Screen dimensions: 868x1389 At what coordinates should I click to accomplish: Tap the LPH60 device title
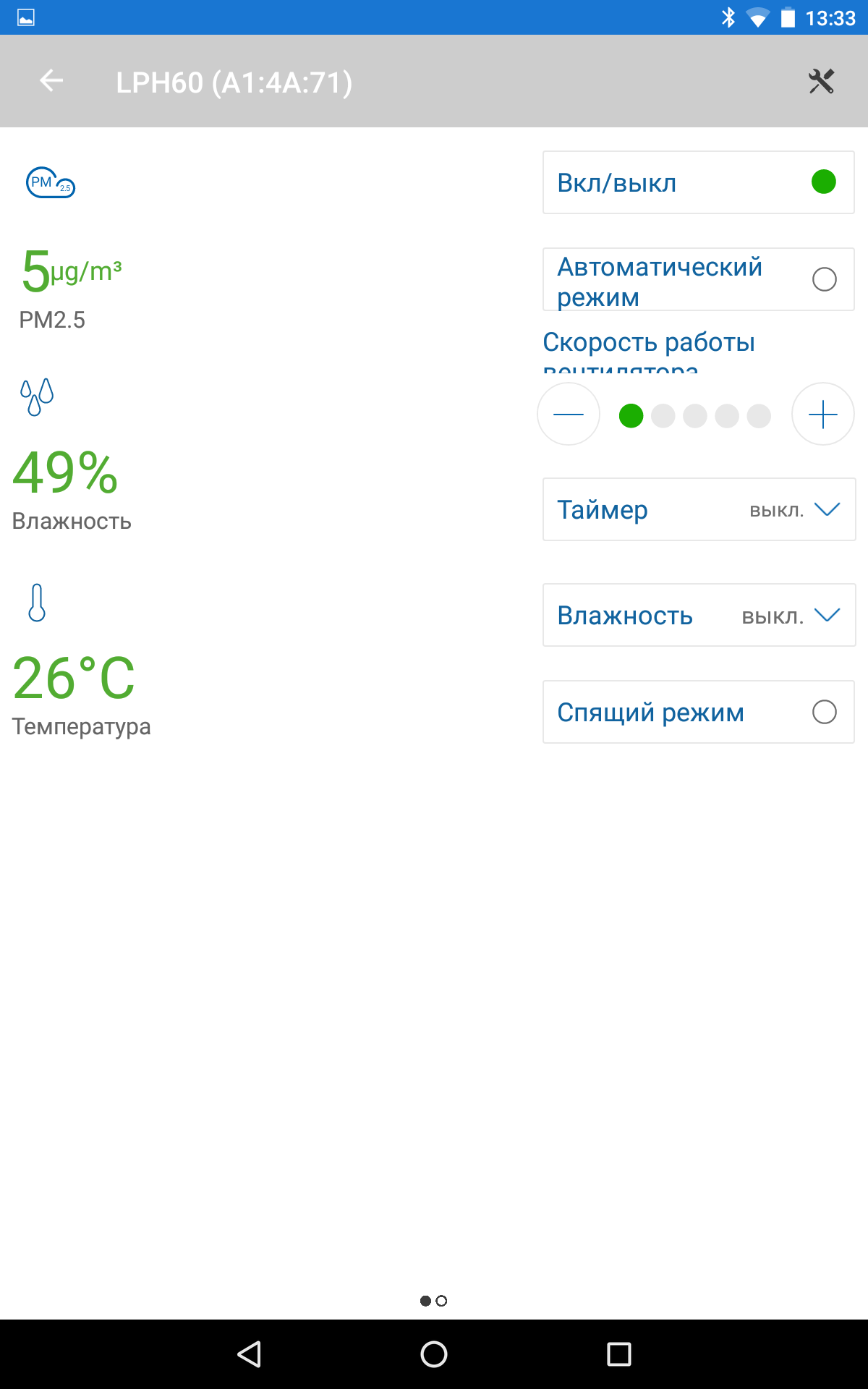pyautogui.click(x=234, y=82)
